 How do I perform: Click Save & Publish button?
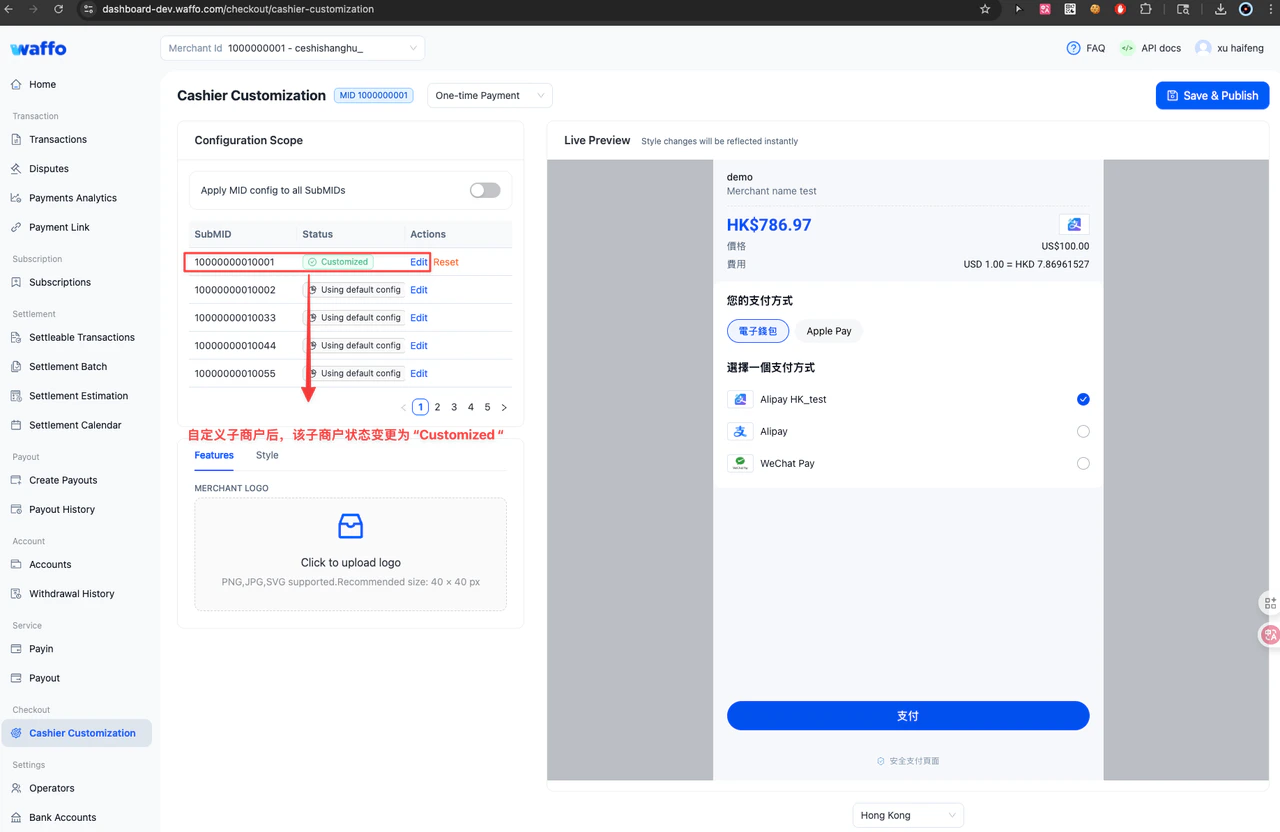pyautogui.click(x=1213, y=96)
